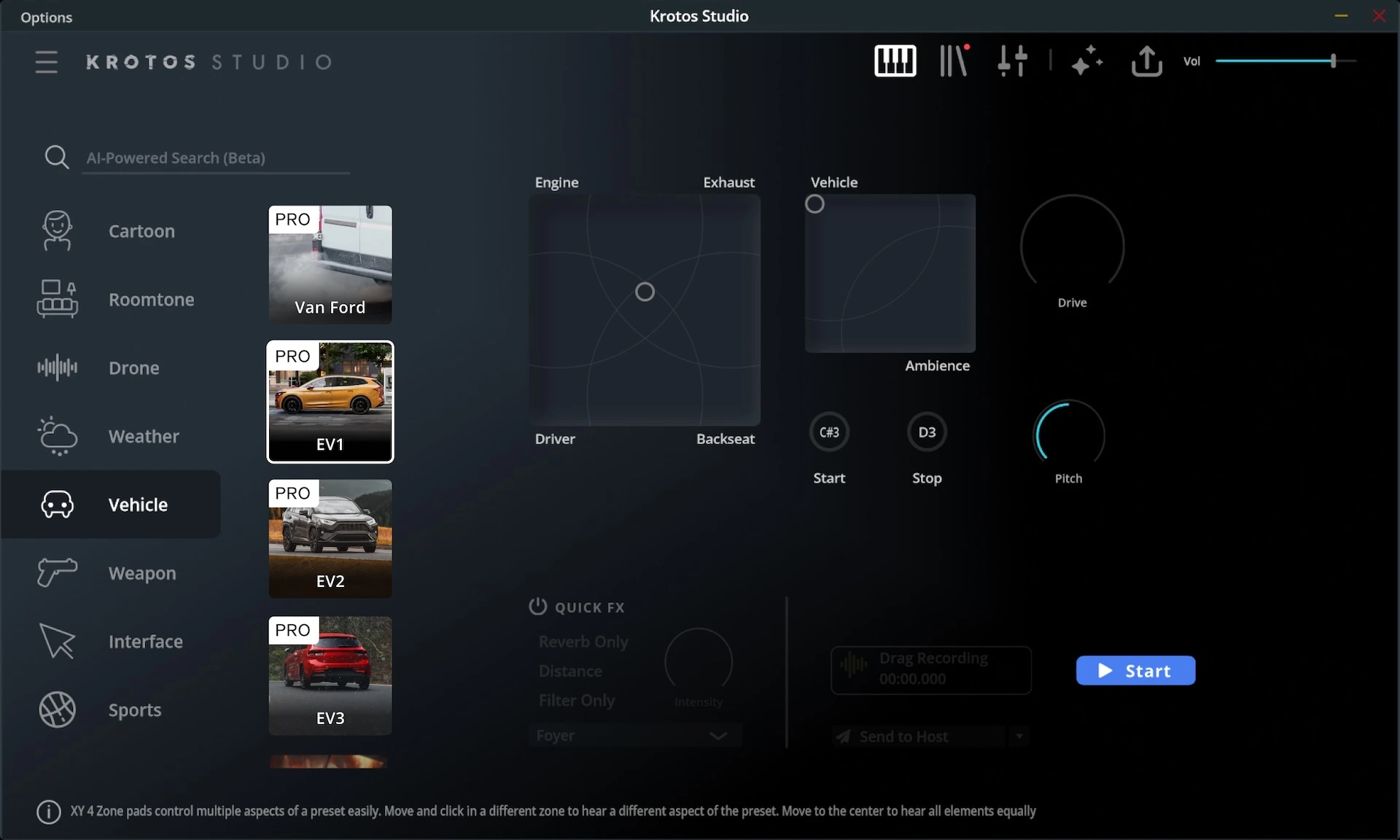1400x840 pixels.
Task: Open the Options menu
Action: pyautogui.click(x=46, y=17)
